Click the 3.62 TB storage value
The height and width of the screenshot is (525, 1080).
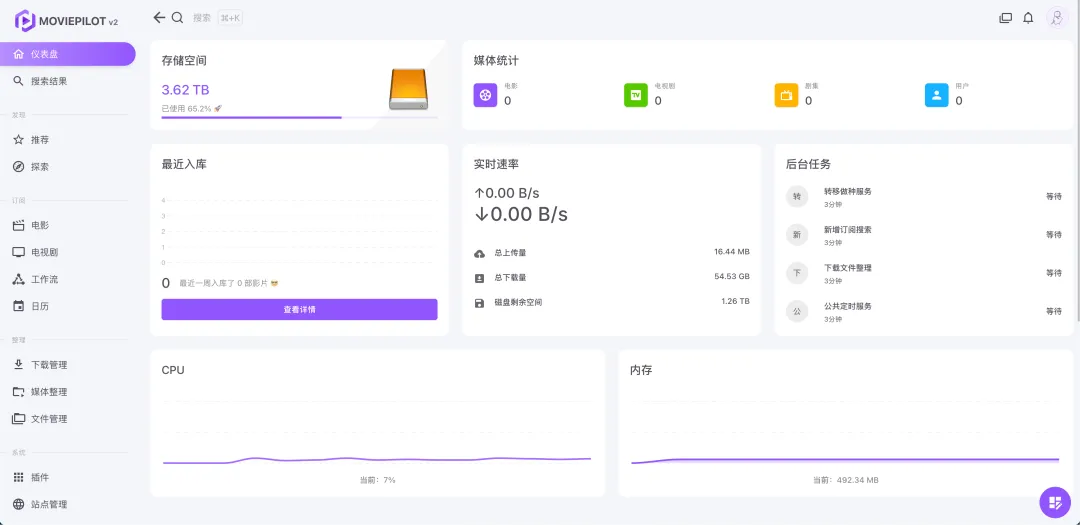[185, 90]
